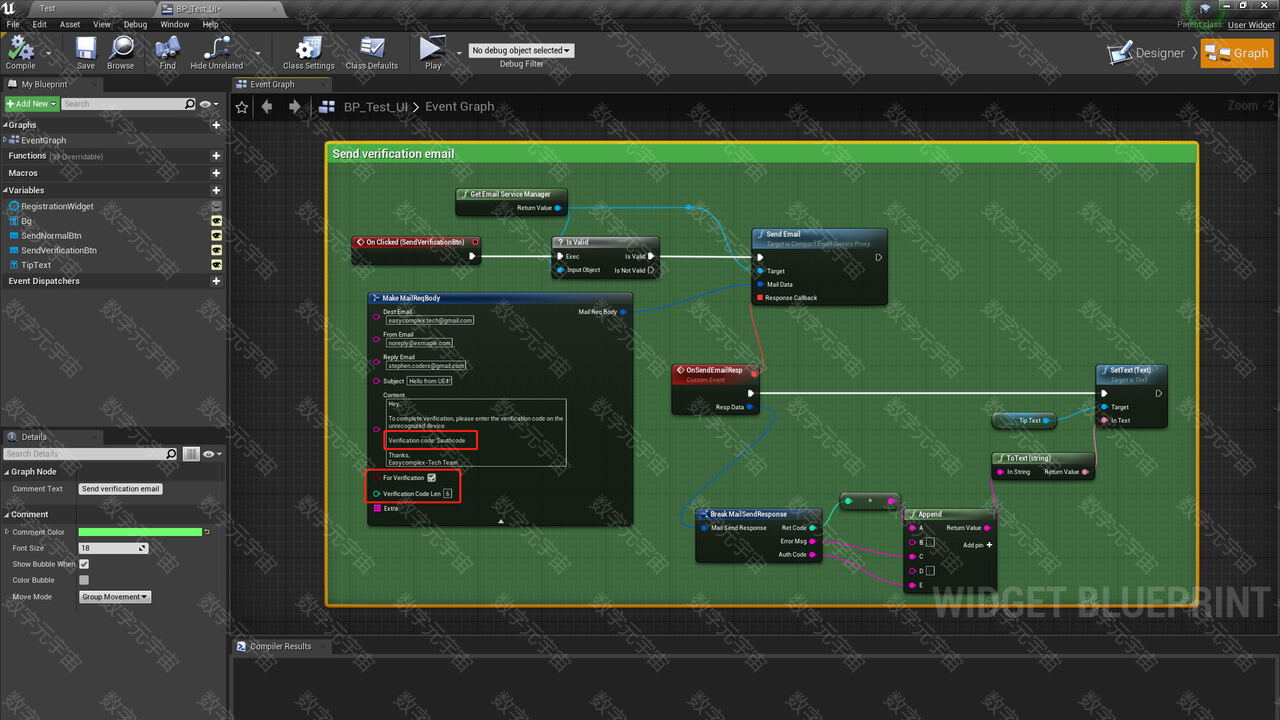1280x720 pixels.
Task: Toggle RegistrationWidget variable visibility
Action: pos(216,206)
